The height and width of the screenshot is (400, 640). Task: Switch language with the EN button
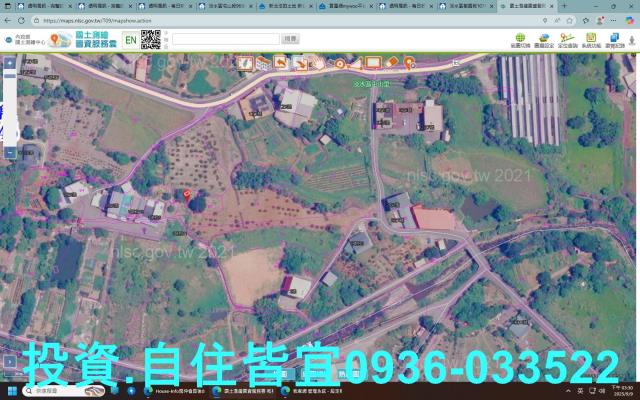click(130, 40)
